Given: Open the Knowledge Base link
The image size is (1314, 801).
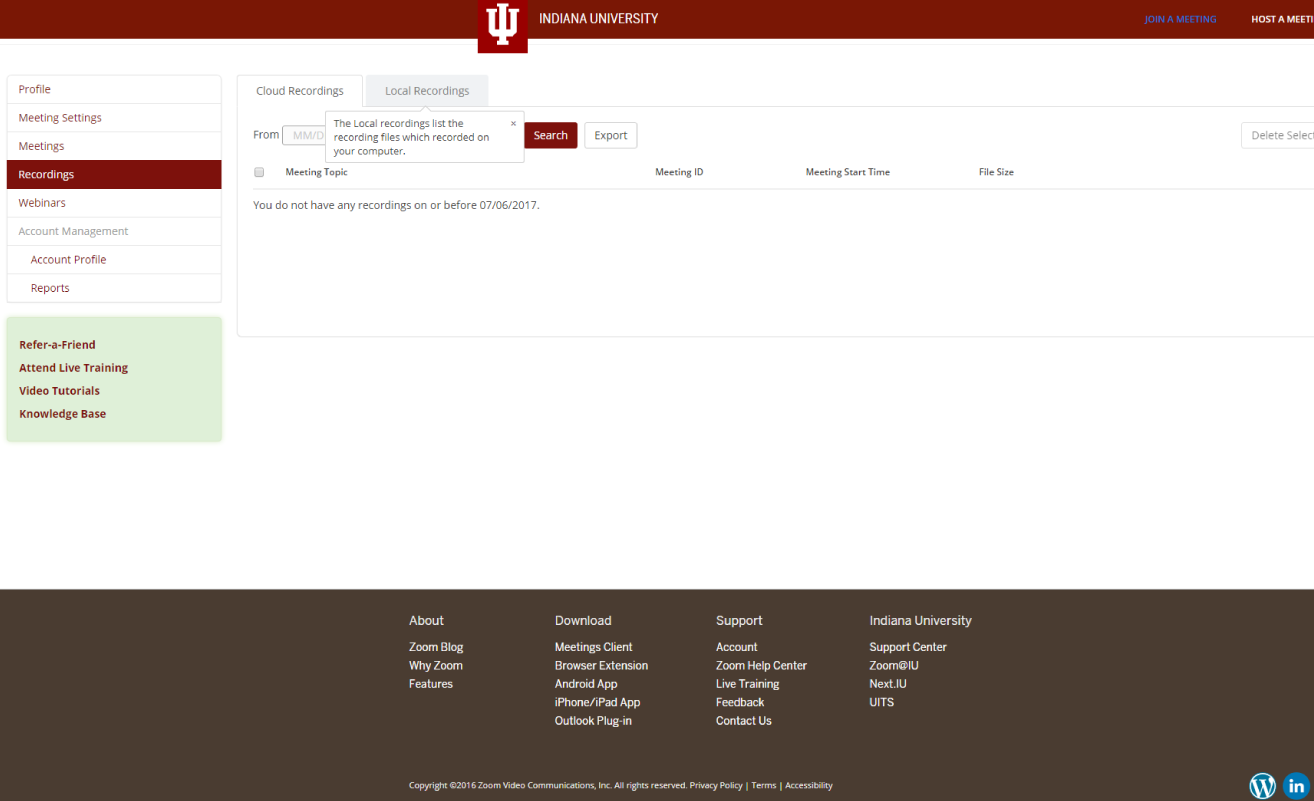Looking at the screenshot, I should pos(62,414).
